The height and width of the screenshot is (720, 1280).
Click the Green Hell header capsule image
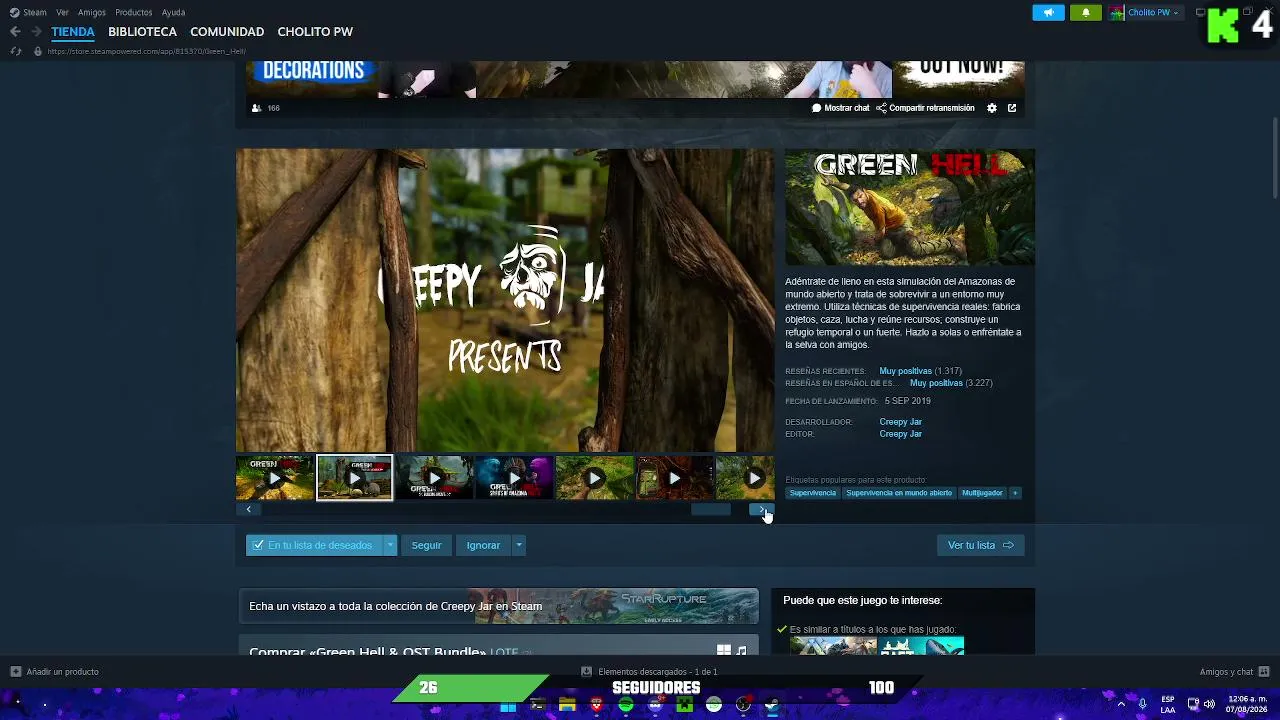click(x=910, y=208)
